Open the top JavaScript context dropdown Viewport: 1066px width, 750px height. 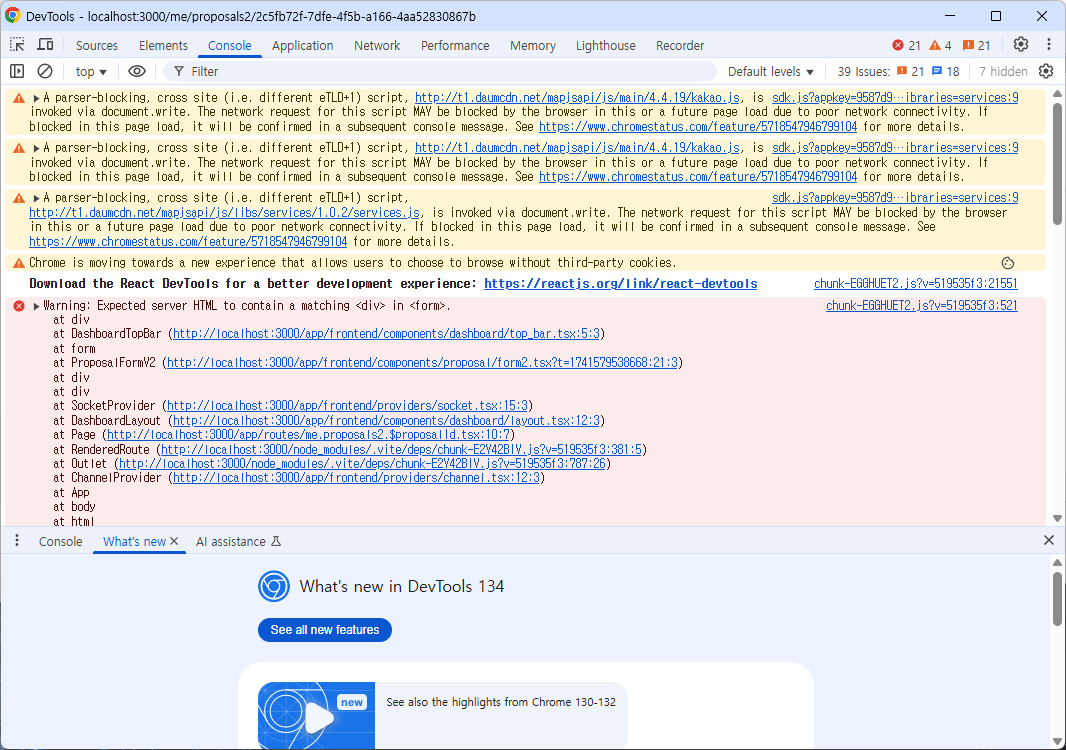[91, 71]
